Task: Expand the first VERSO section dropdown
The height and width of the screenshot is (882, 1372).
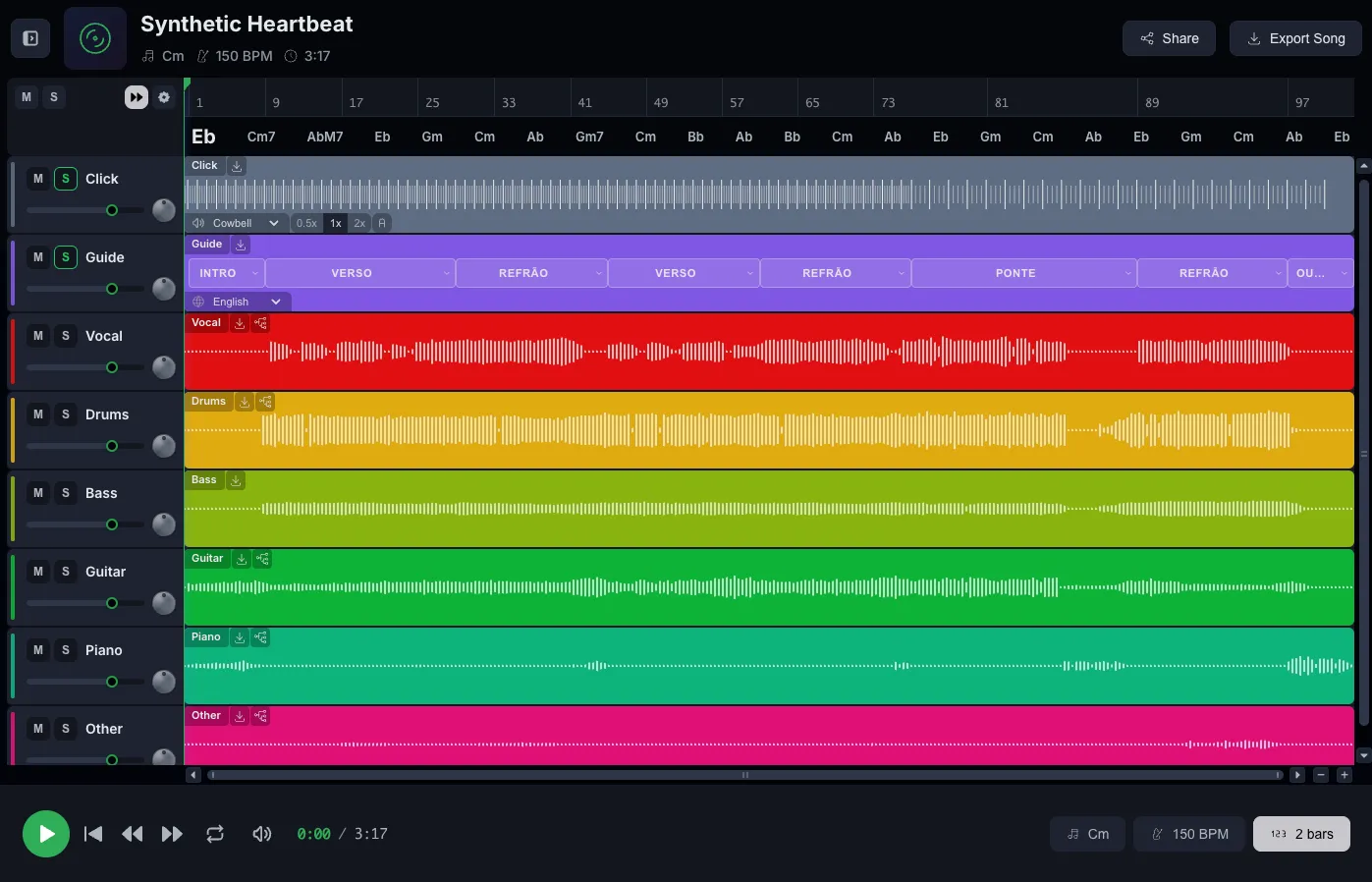Action: pos(447,273)
